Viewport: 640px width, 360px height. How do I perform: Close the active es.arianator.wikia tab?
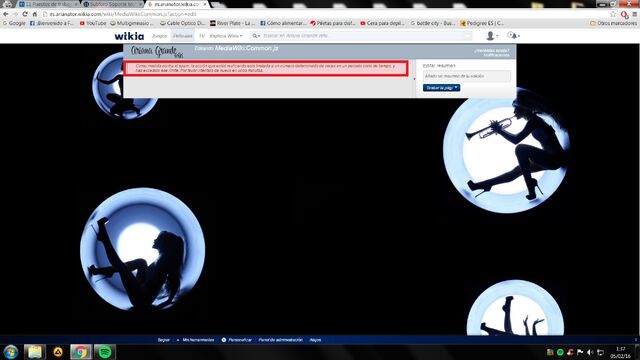(205, 4)
